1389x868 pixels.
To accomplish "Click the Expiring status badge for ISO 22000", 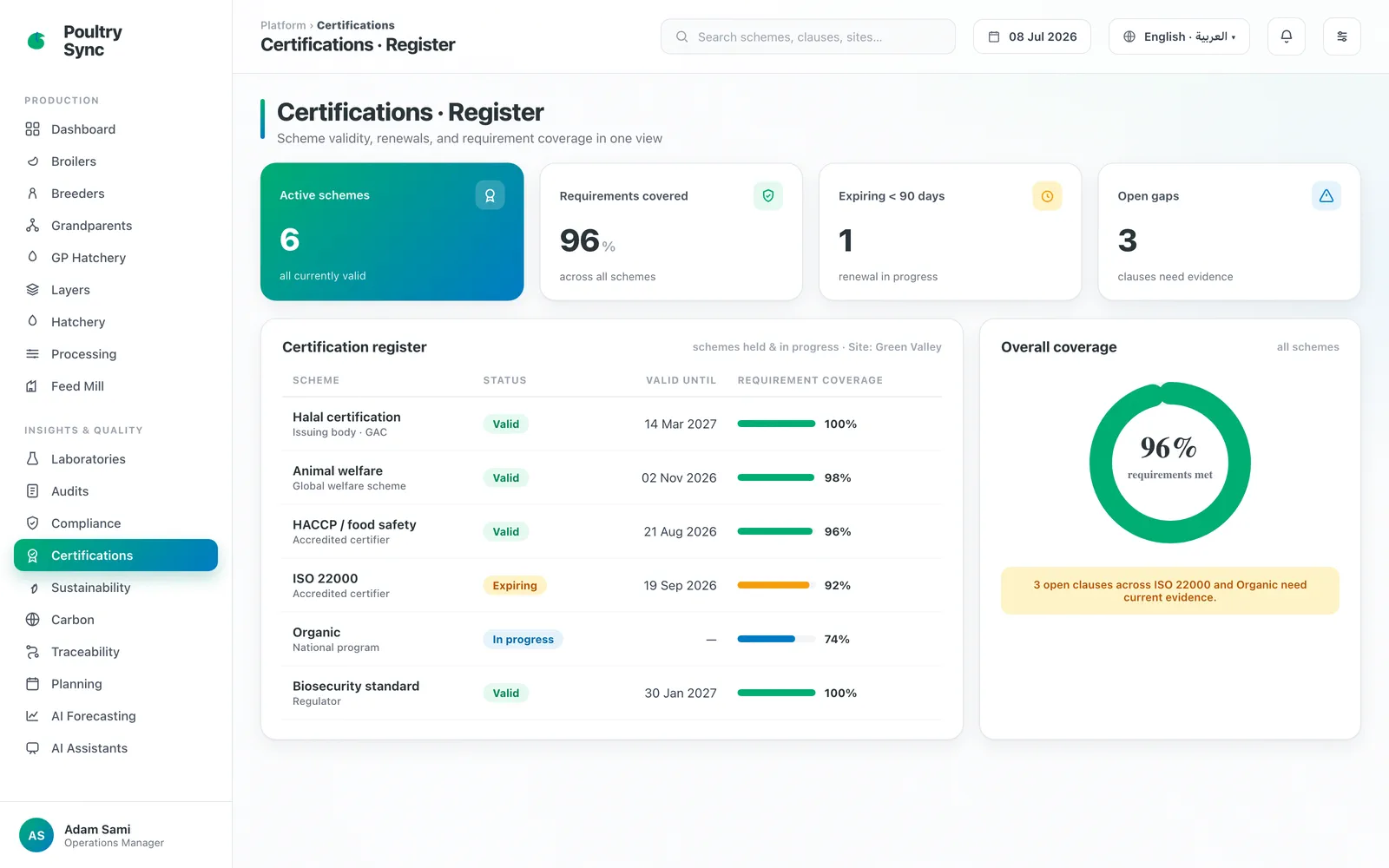I will (x=515, y=586).
